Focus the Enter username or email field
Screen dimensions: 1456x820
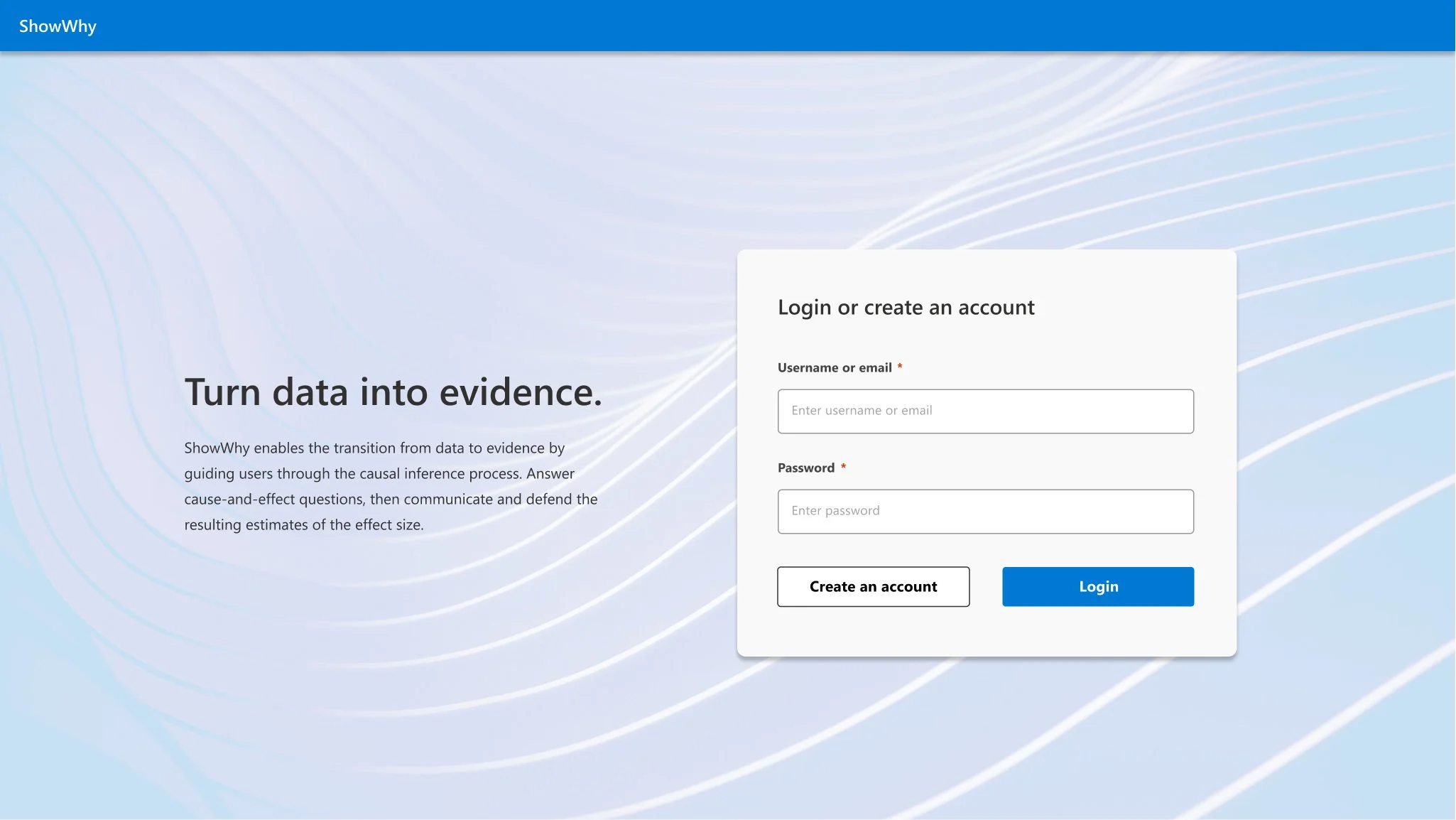coord(985,411)
